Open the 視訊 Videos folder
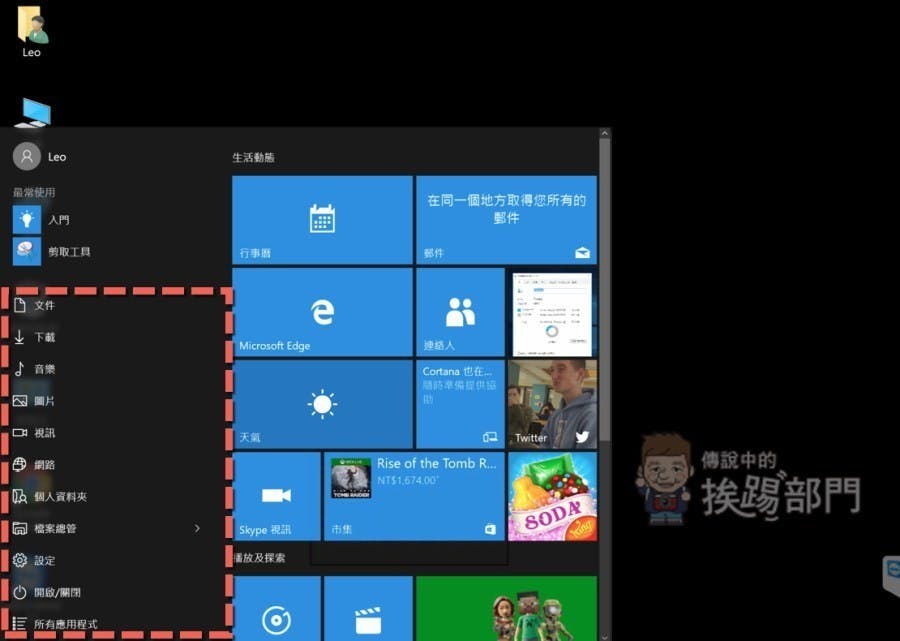 34,433
